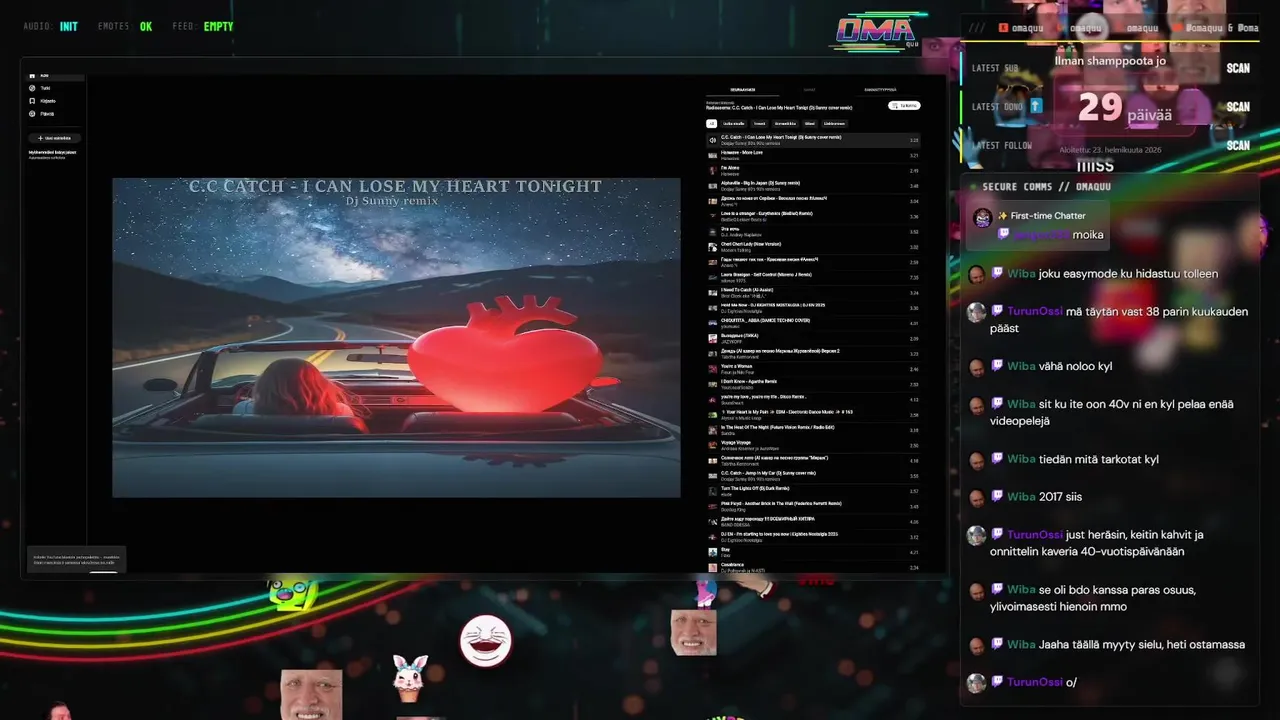
Task: Open the Tutki (Explore) sidebar icon
Action: click(x=32, y=88)
